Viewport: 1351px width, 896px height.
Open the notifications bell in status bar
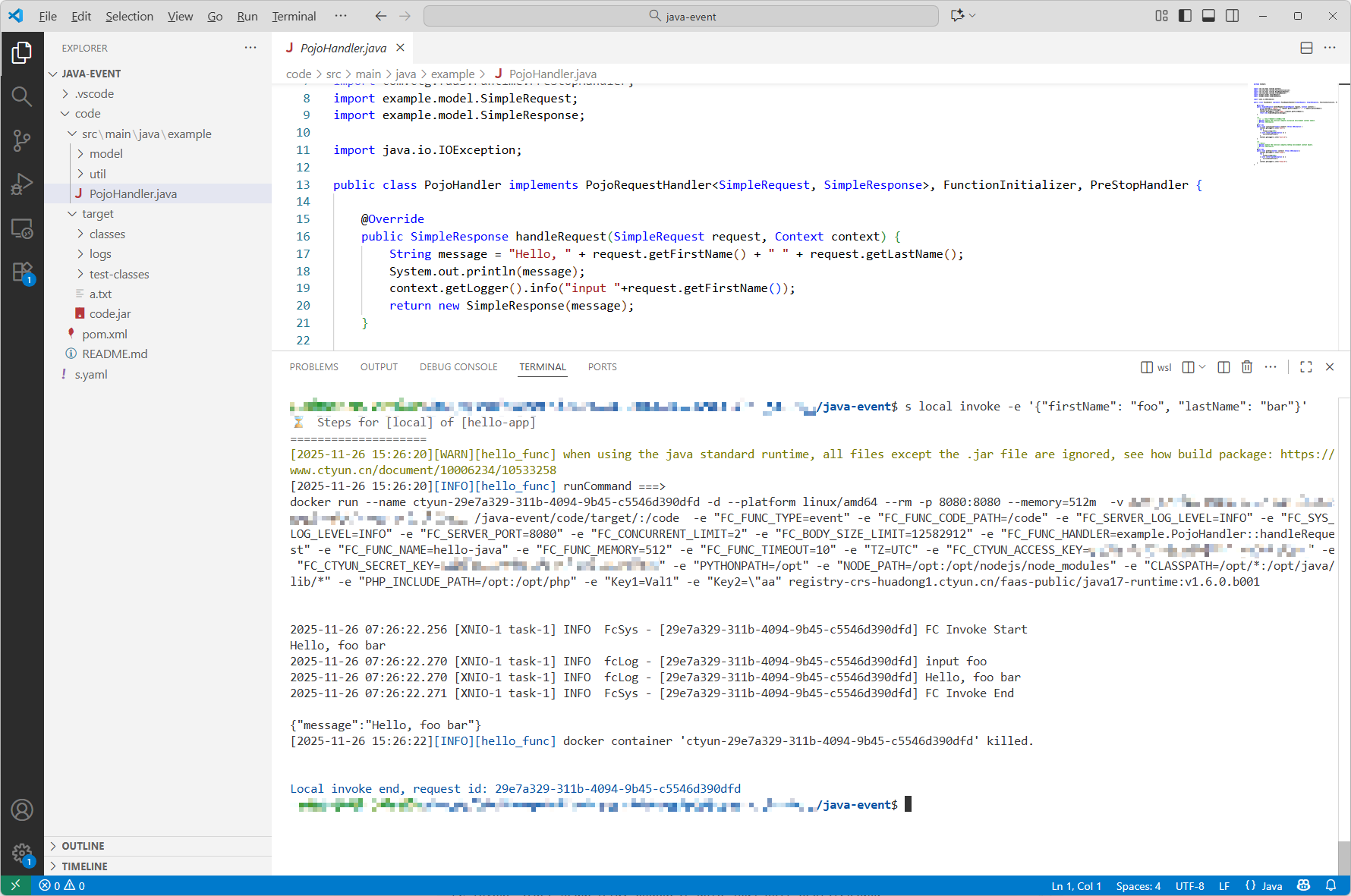1331,885
